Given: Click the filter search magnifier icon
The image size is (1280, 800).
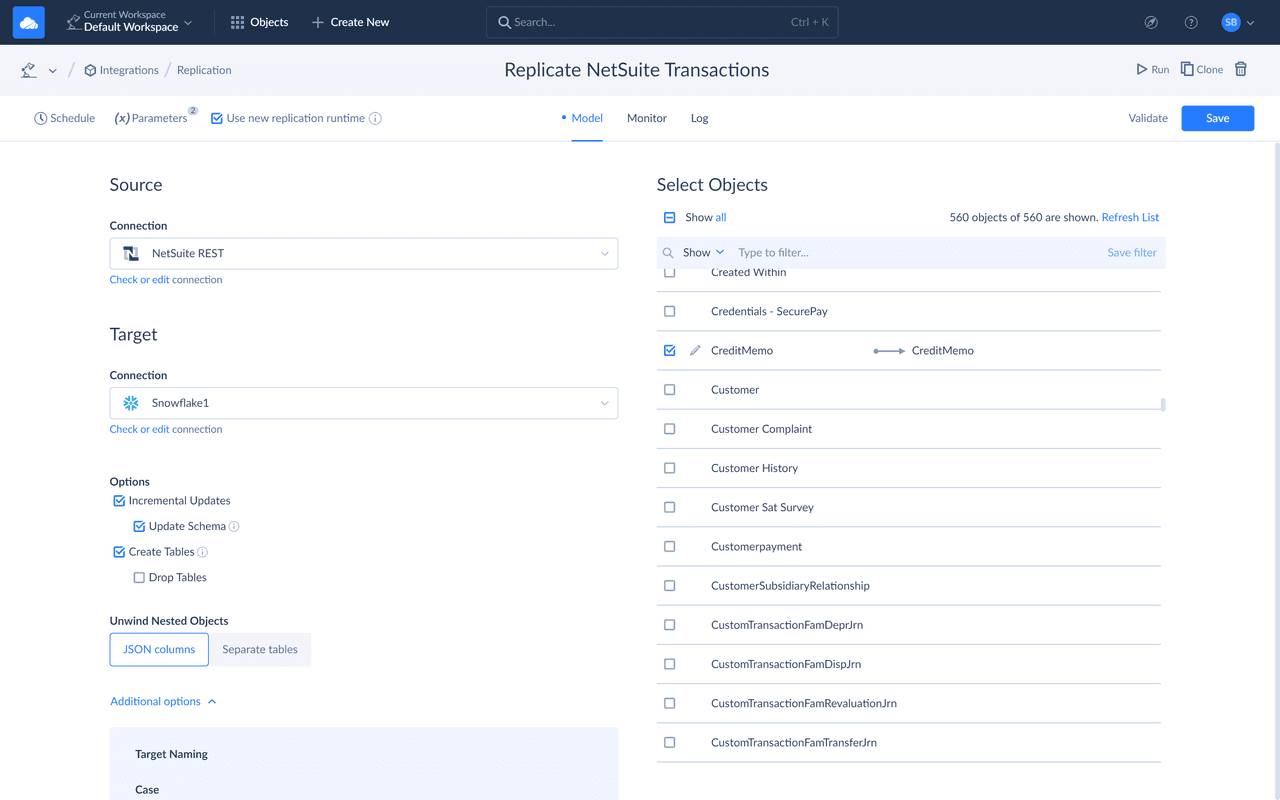Looking at the screenshot, I should 668,253.
